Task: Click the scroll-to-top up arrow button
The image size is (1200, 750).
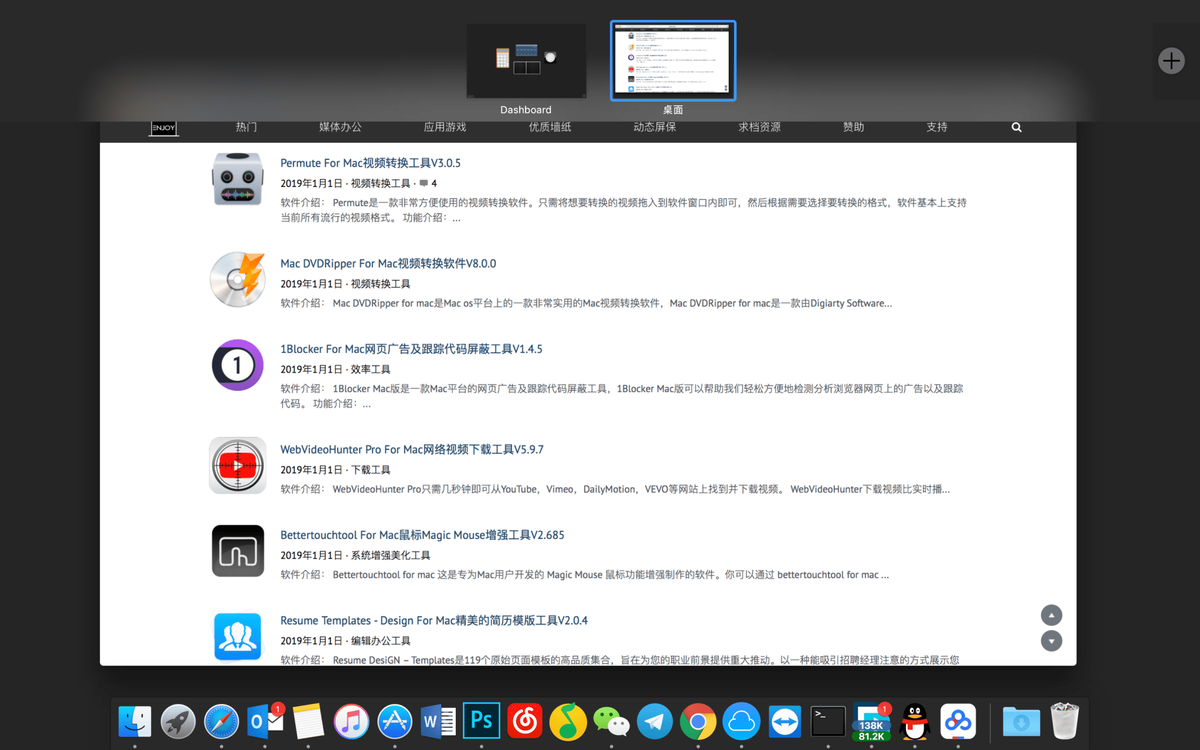Action: (1051, 615)
